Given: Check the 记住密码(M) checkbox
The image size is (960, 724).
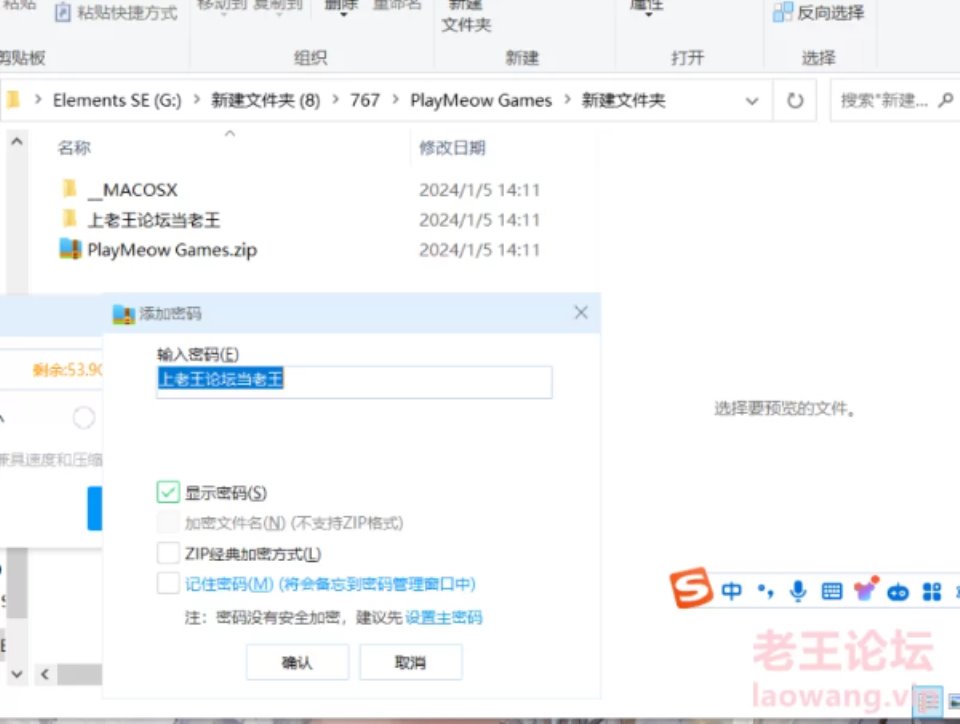Looking at the screenshot, I should pyautogui.click(x=168, y=583).
